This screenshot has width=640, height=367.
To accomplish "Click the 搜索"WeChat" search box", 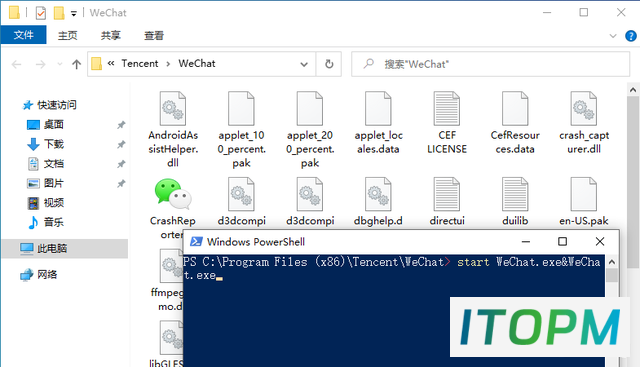I will (491, 64).
